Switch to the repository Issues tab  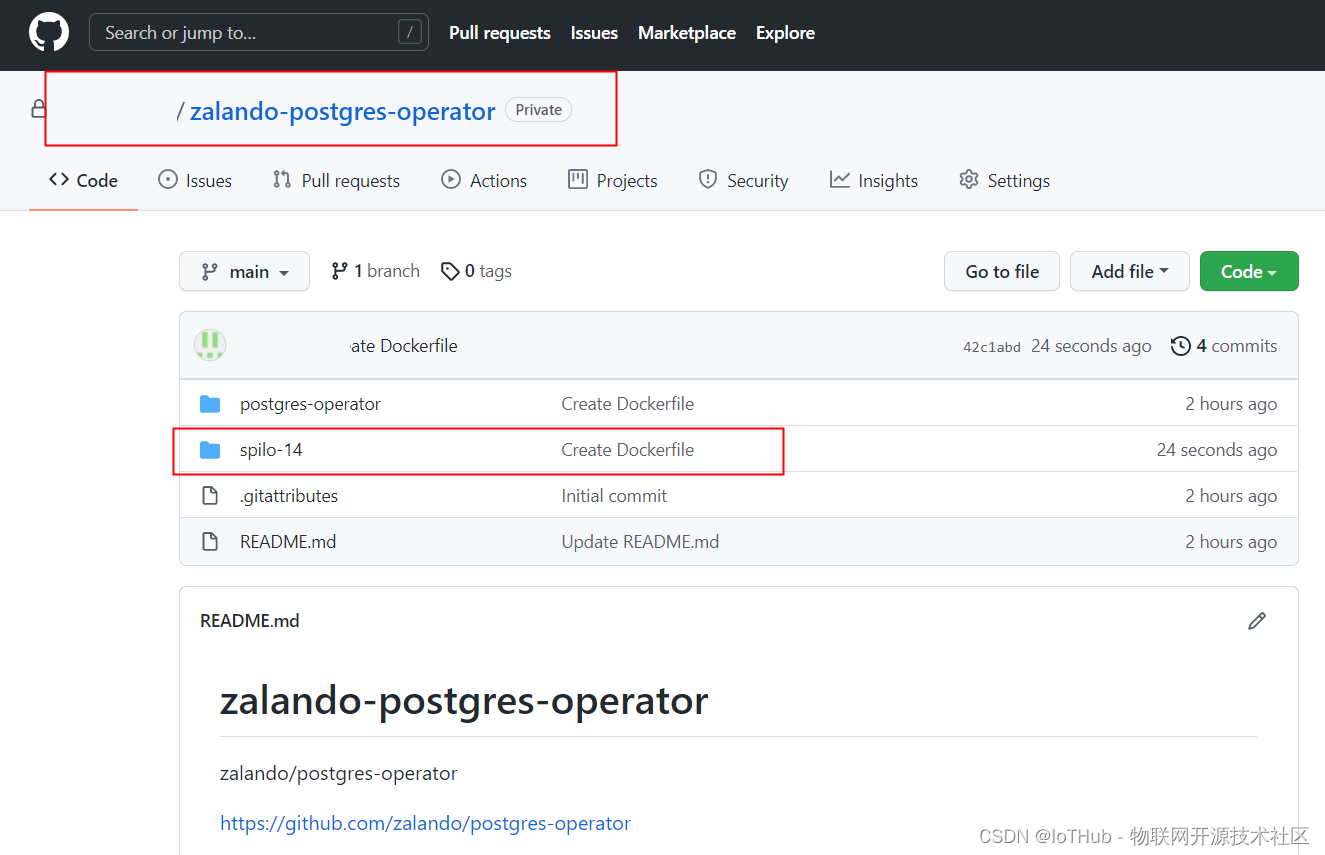[195, 180]
